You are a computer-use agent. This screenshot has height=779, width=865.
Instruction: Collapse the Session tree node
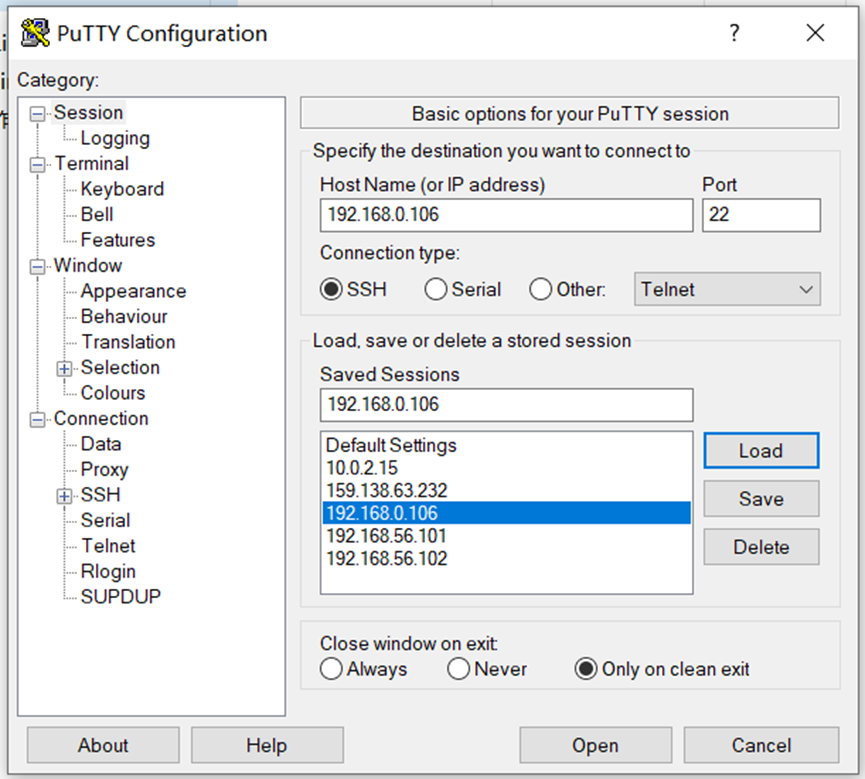(38, 114)
